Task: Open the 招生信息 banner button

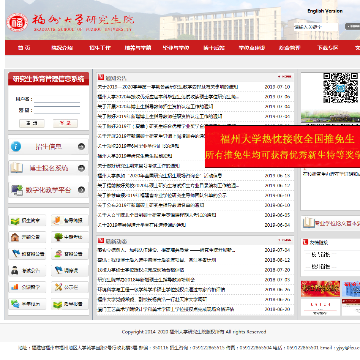Action: [x=48, y=146]
